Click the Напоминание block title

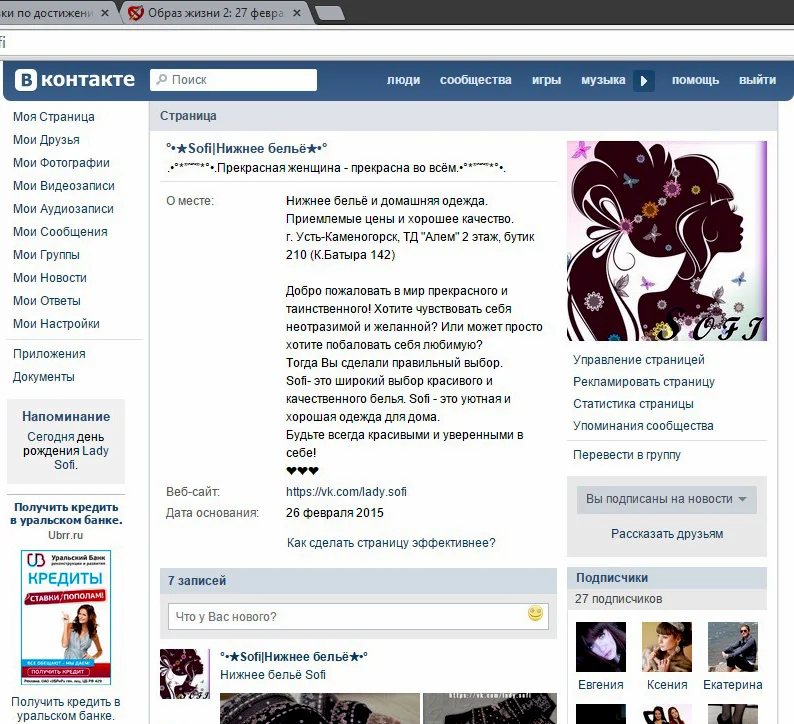click(66, 417)
